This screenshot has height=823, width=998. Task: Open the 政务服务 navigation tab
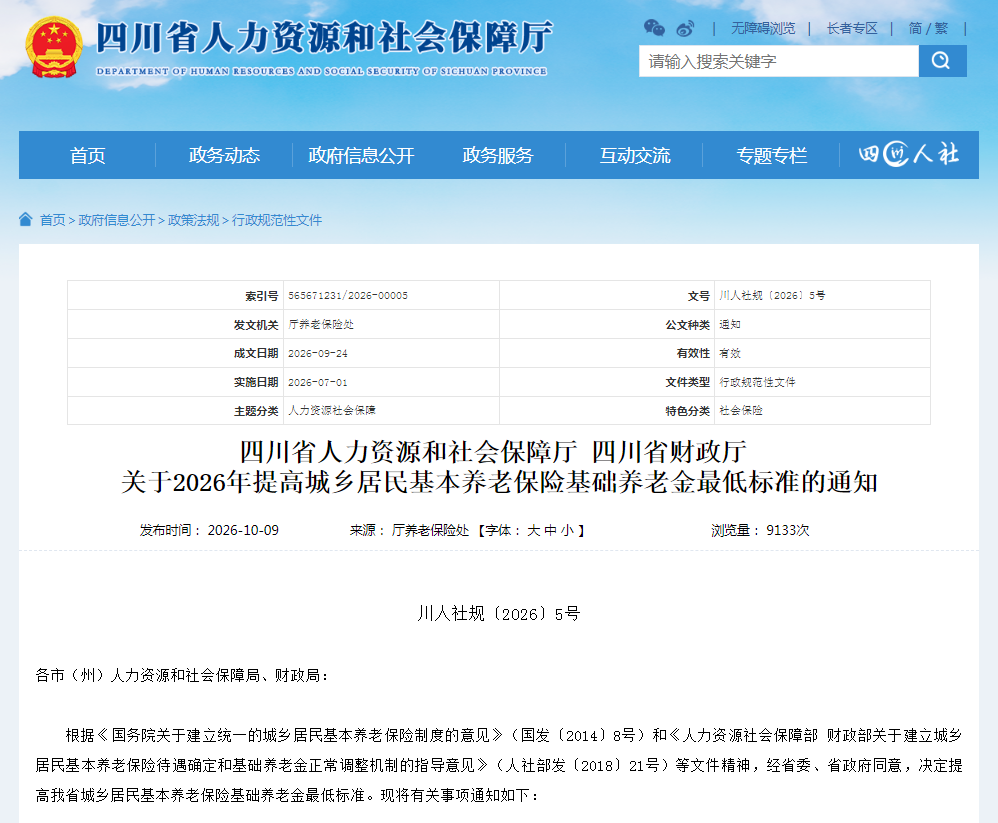pyautogui.click(x=498, y=155)
